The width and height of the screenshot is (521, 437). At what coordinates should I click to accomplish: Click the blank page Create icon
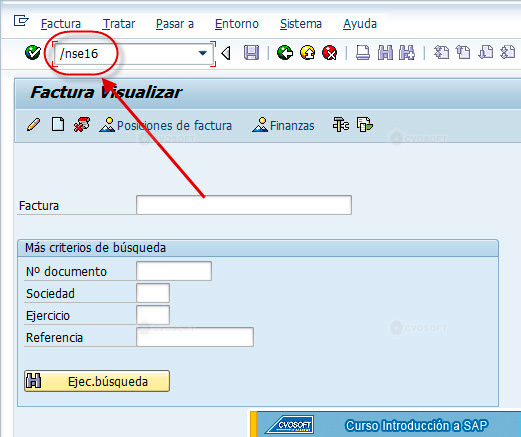[58, 124]
